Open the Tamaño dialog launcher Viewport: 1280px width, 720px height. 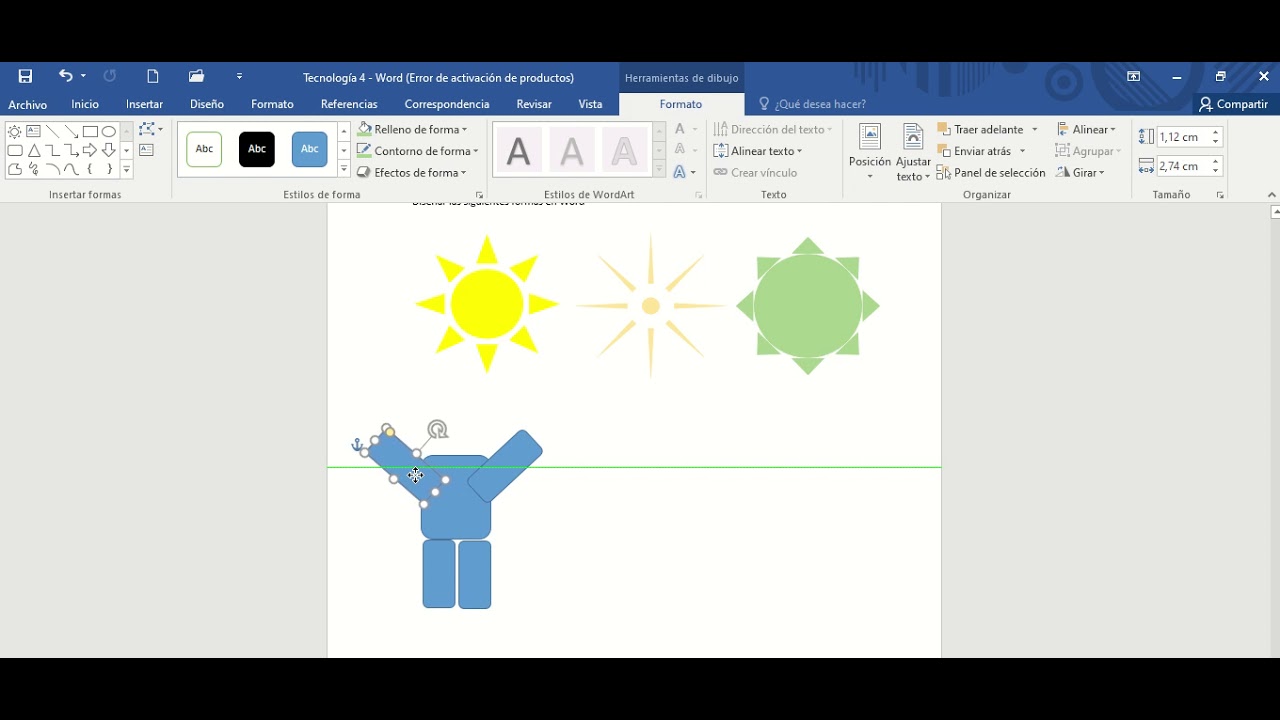pyautogui.click(x=1220, y=195)
